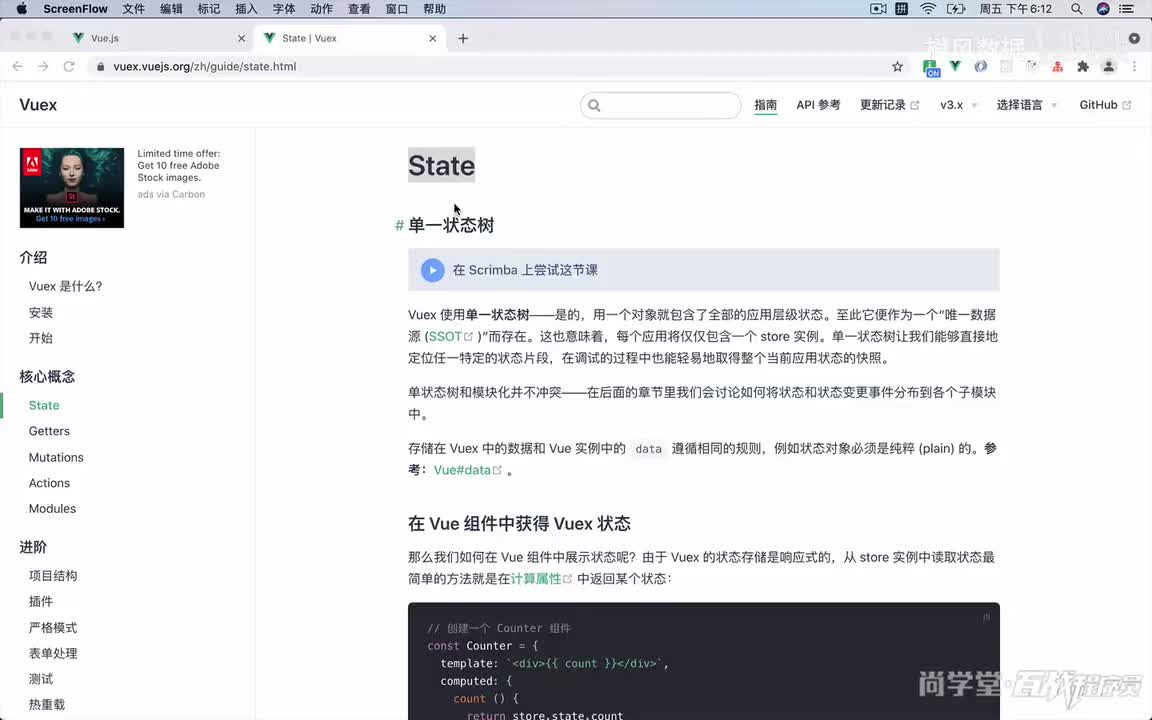Go forward to next page
Screen dimensions: 1152x720
pyautogui.click(x=43, y=66)
